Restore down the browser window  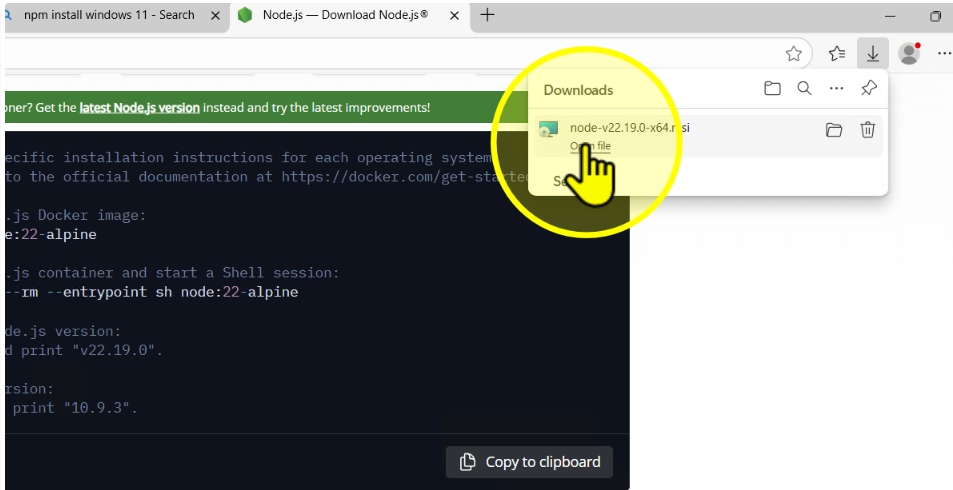pos(935,16)
